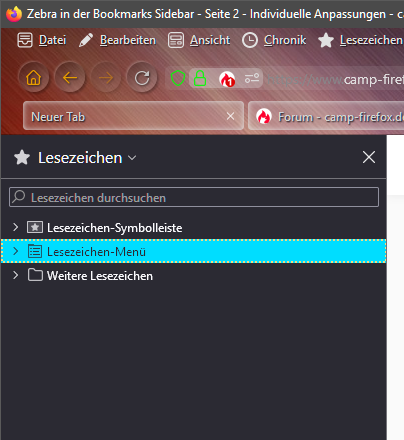Image resolution: width=404 pixels, height=440 pixels.
Task: Click the Home button in navigation bar
Action: [34, 78]
